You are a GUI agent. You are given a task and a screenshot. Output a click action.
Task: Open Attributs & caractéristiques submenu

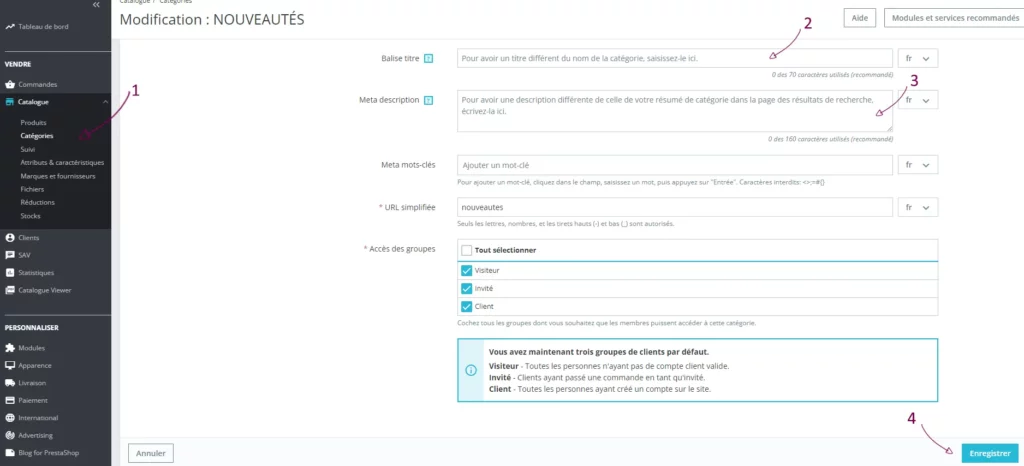coord(62,162)
